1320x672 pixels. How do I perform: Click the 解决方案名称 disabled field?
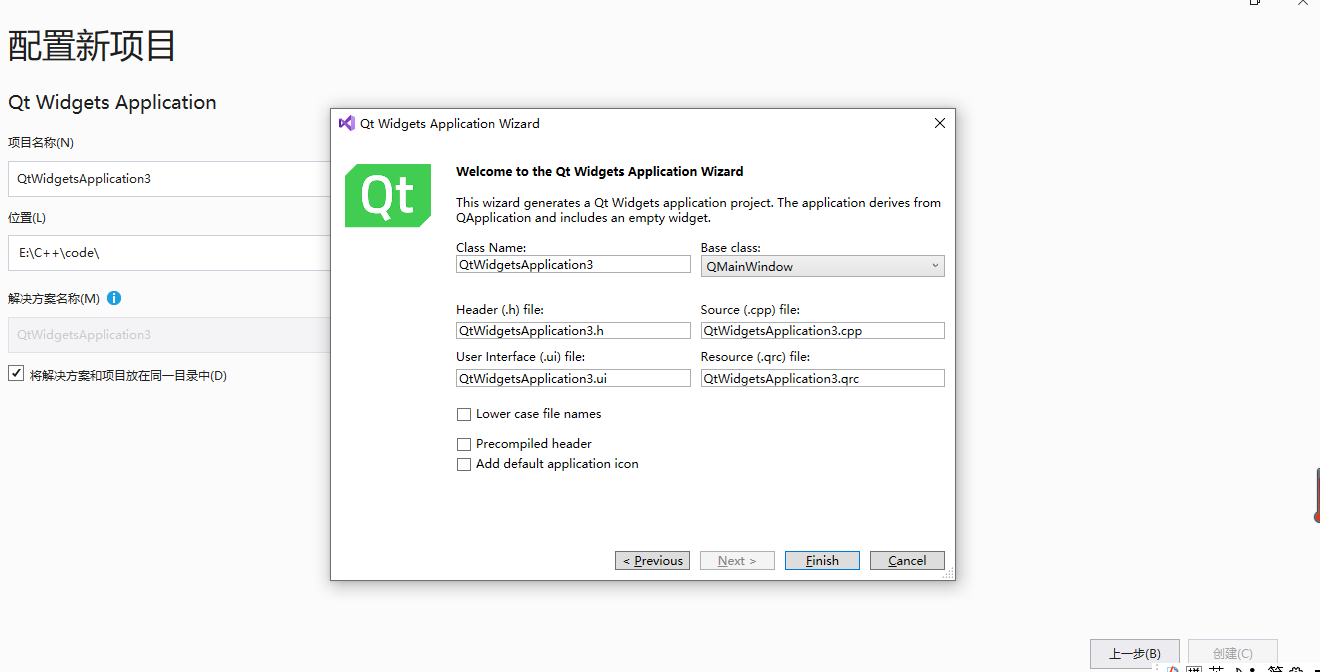click(x=169, y=335)
